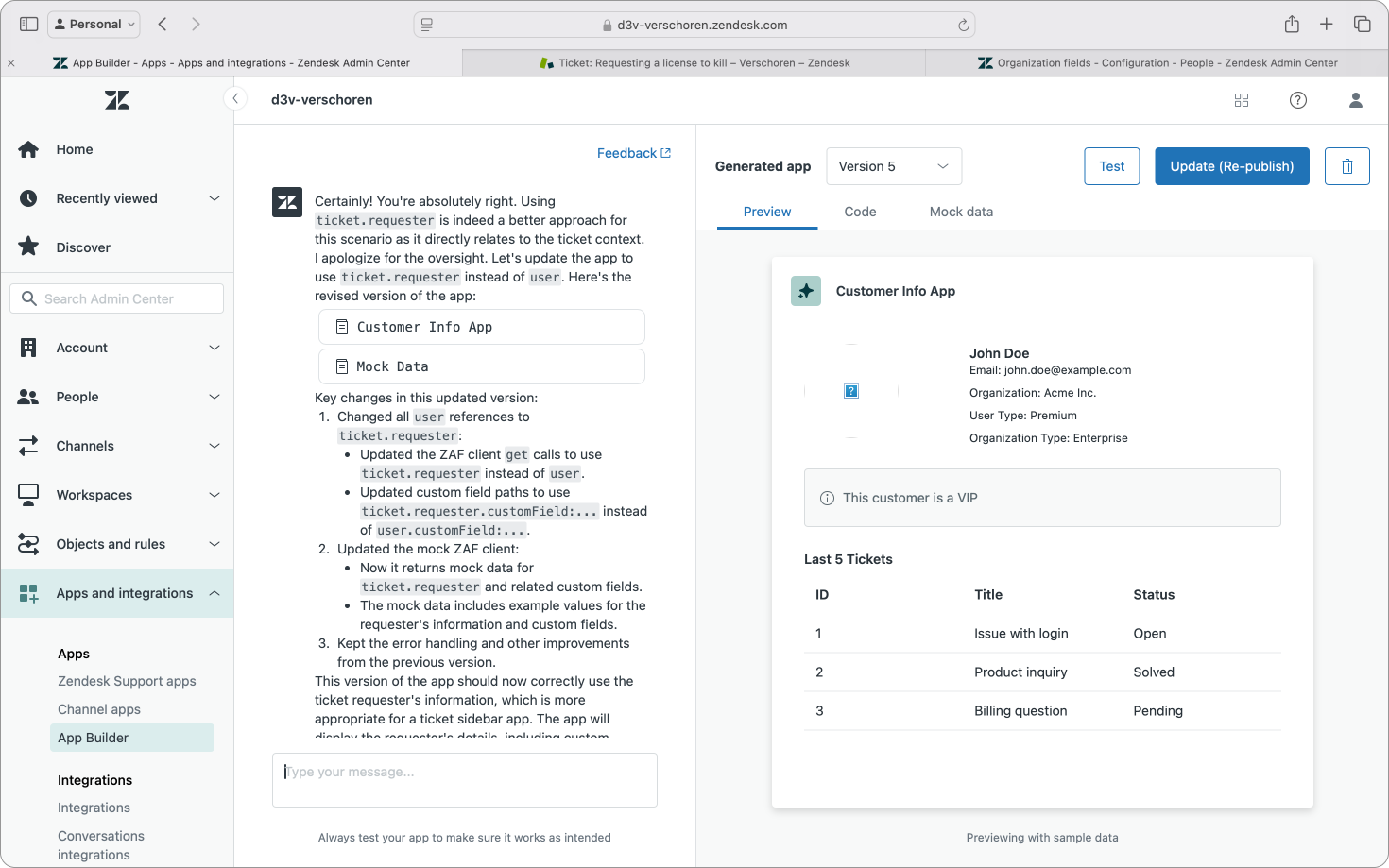Click the email john.doe@example.com text
Screen dimensions: 1389x868
(1067, 370)
